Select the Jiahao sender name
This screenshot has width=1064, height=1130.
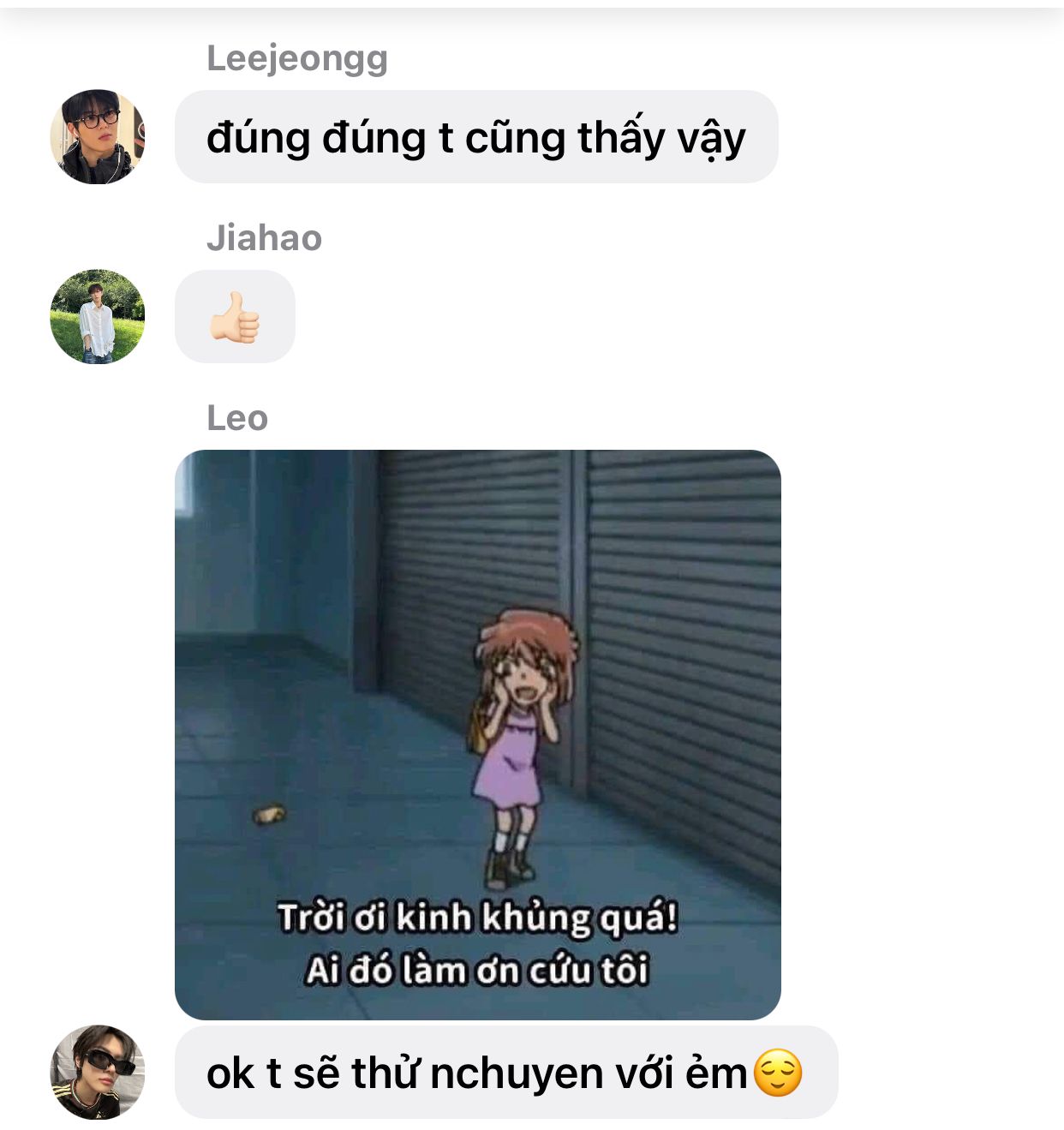264,237
